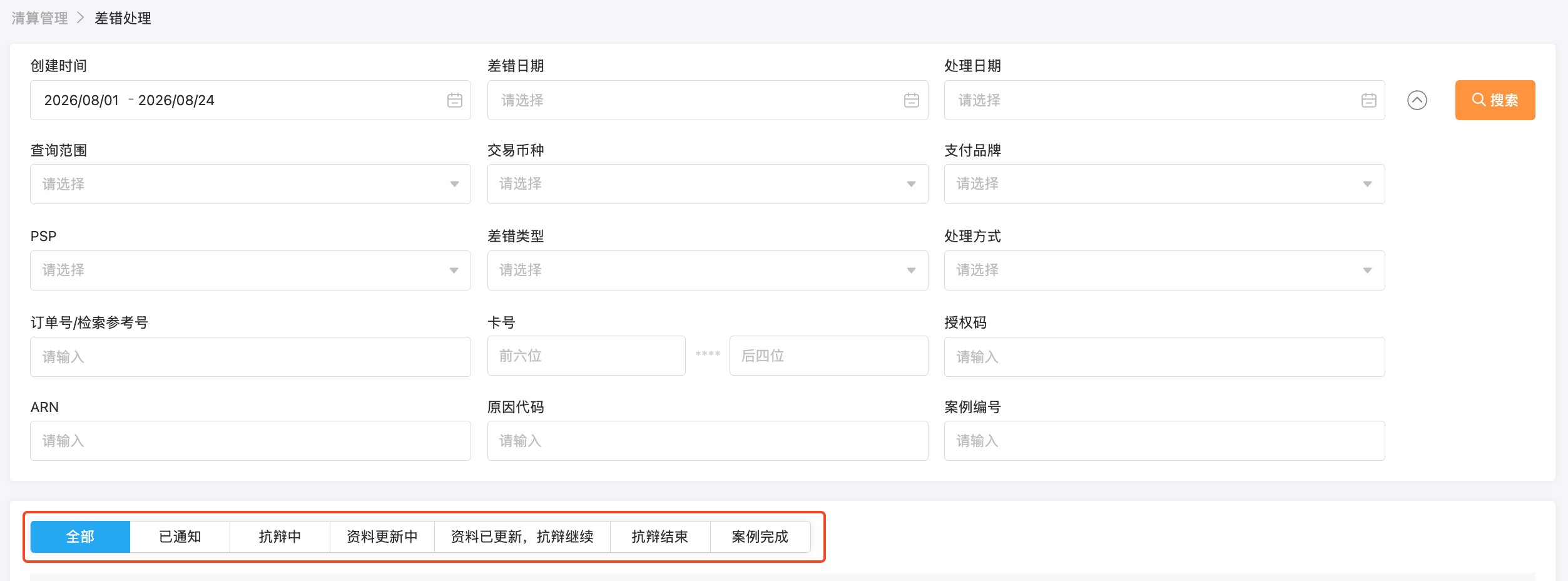This screenshot has width=1568, height=581.
Task: Switch to the 已通知 tab
Action: coord(180,537)
